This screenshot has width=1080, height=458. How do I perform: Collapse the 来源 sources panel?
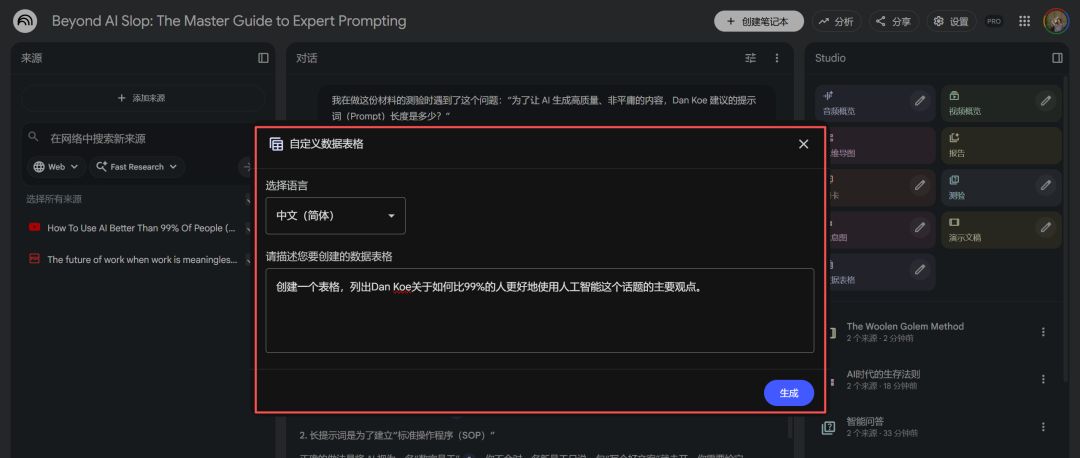pyautogui.click(x=263, y=58)
